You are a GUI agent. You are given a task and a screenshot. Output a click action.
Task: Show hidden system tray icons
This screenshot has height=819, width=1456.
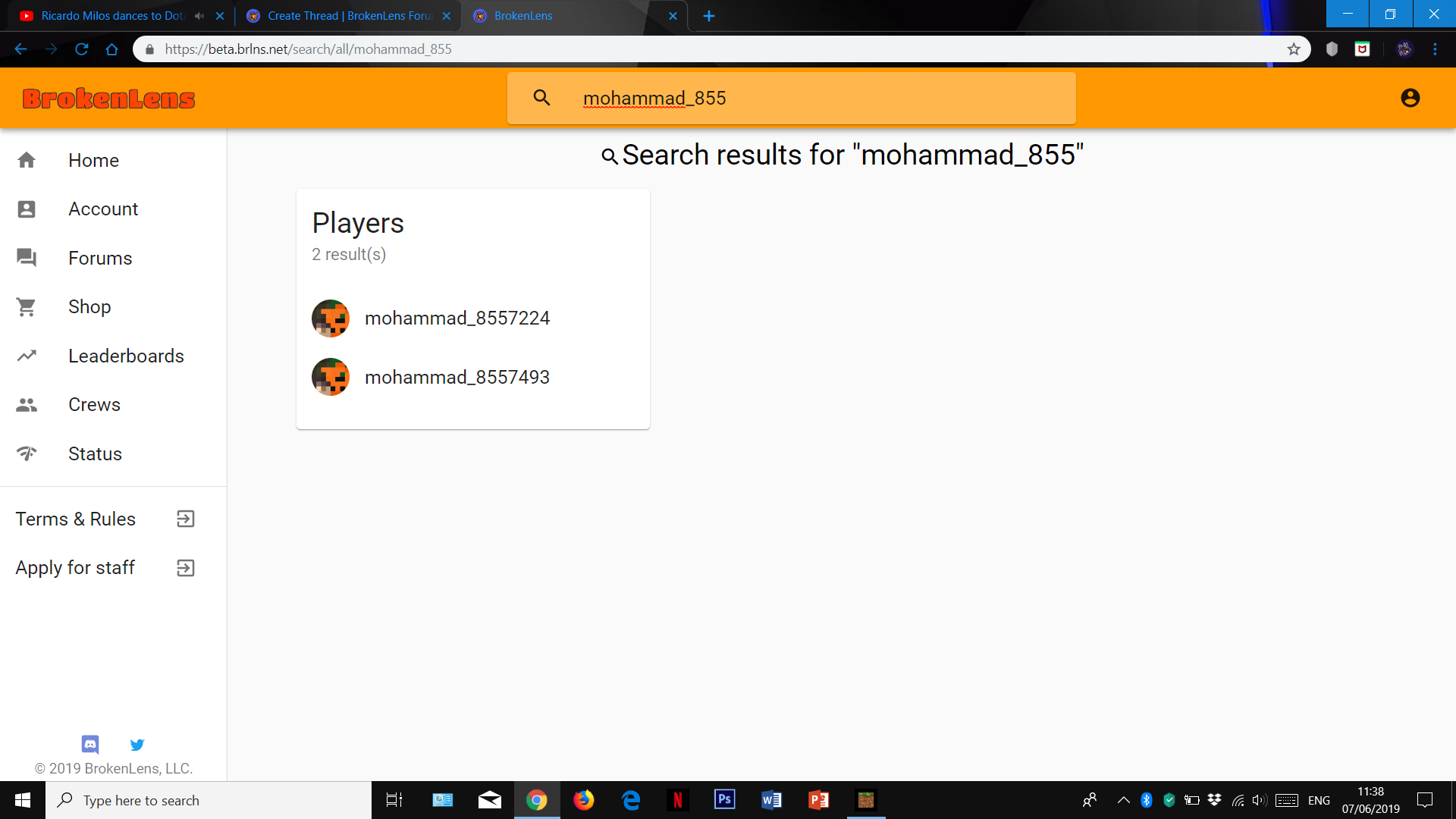click(1124, 800)
